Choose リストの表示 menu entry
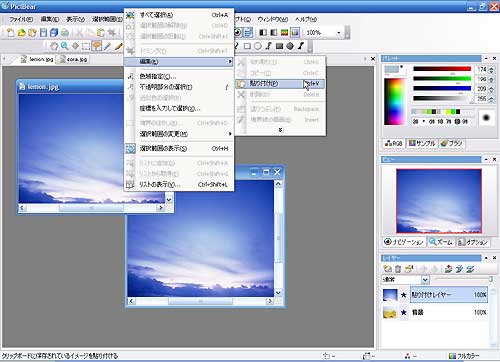Viewport: 500px width, 362px height. pyautogui.click(x=179, y=184)
